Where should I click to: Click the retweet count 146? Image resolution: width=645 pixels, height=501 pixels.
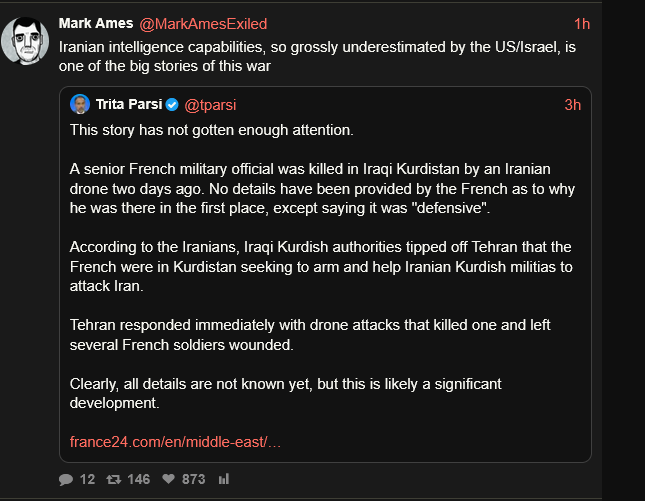pos(138,480)
